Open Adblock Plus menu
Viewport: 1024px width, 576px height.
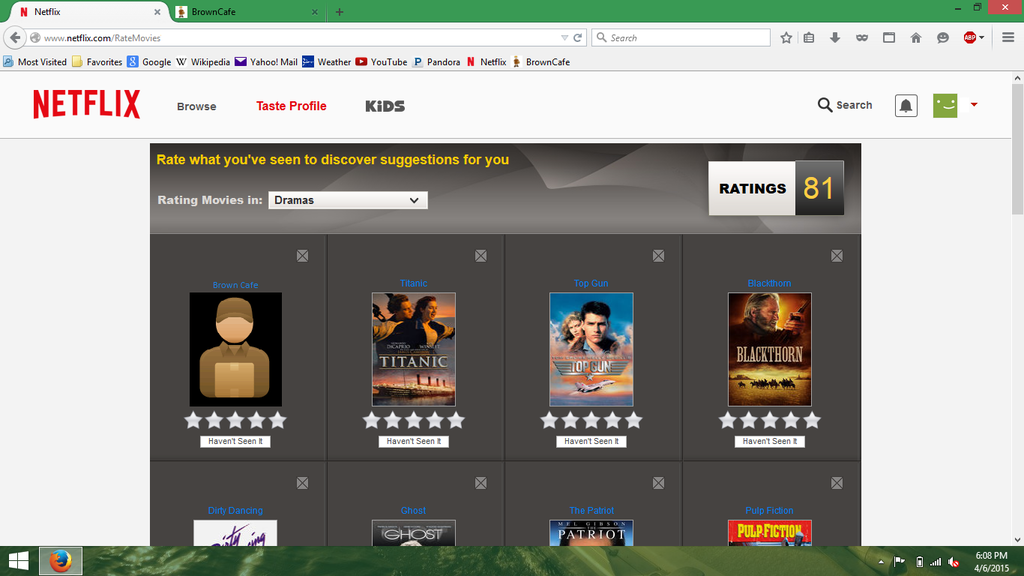tap(973, 38)
